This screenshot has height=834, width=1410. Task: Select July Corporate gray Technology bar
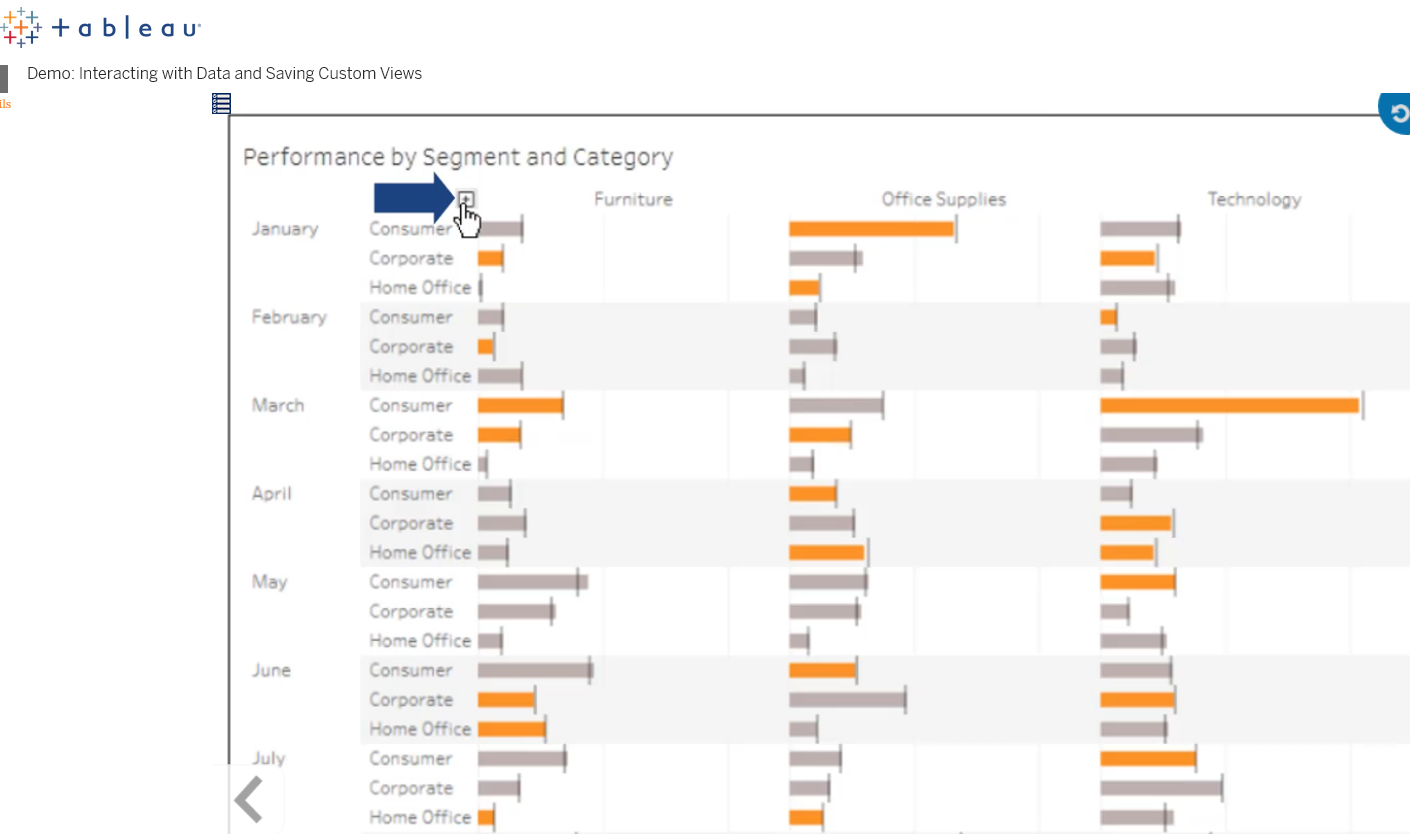pos(1161,788)
